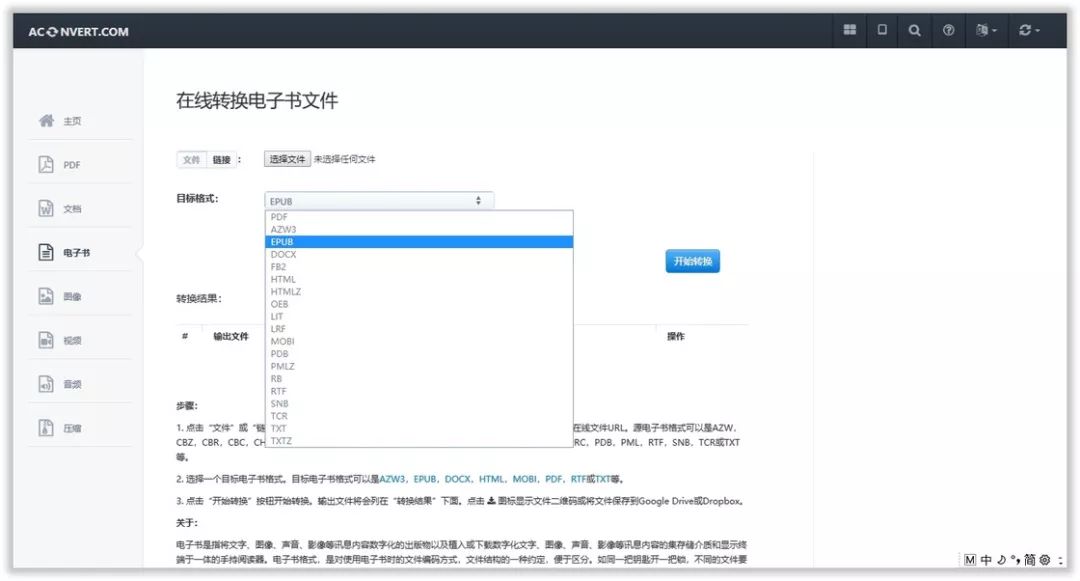Follow the AZW3 link in step 2

pos(393,479)
